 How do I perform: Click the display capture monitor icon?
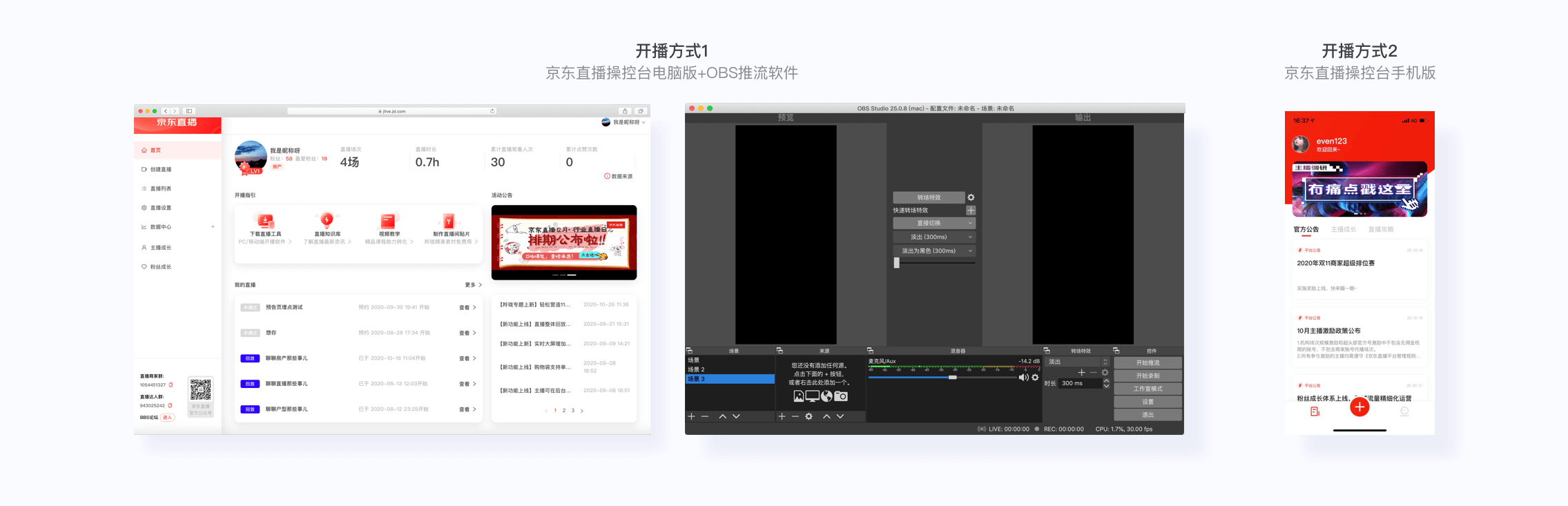coord(813,396)
